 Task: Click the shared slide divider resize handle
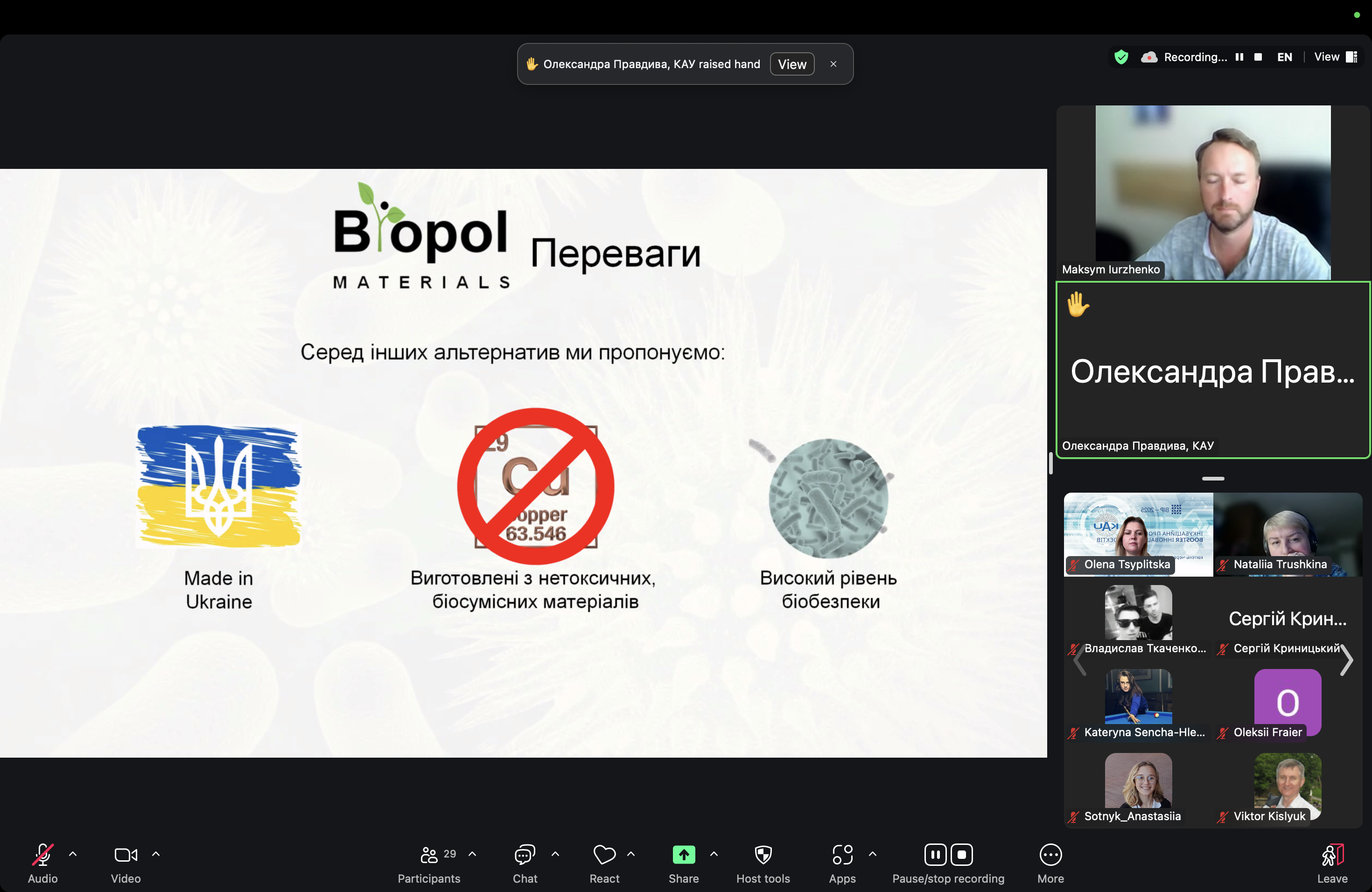[x=1051, y=463]
